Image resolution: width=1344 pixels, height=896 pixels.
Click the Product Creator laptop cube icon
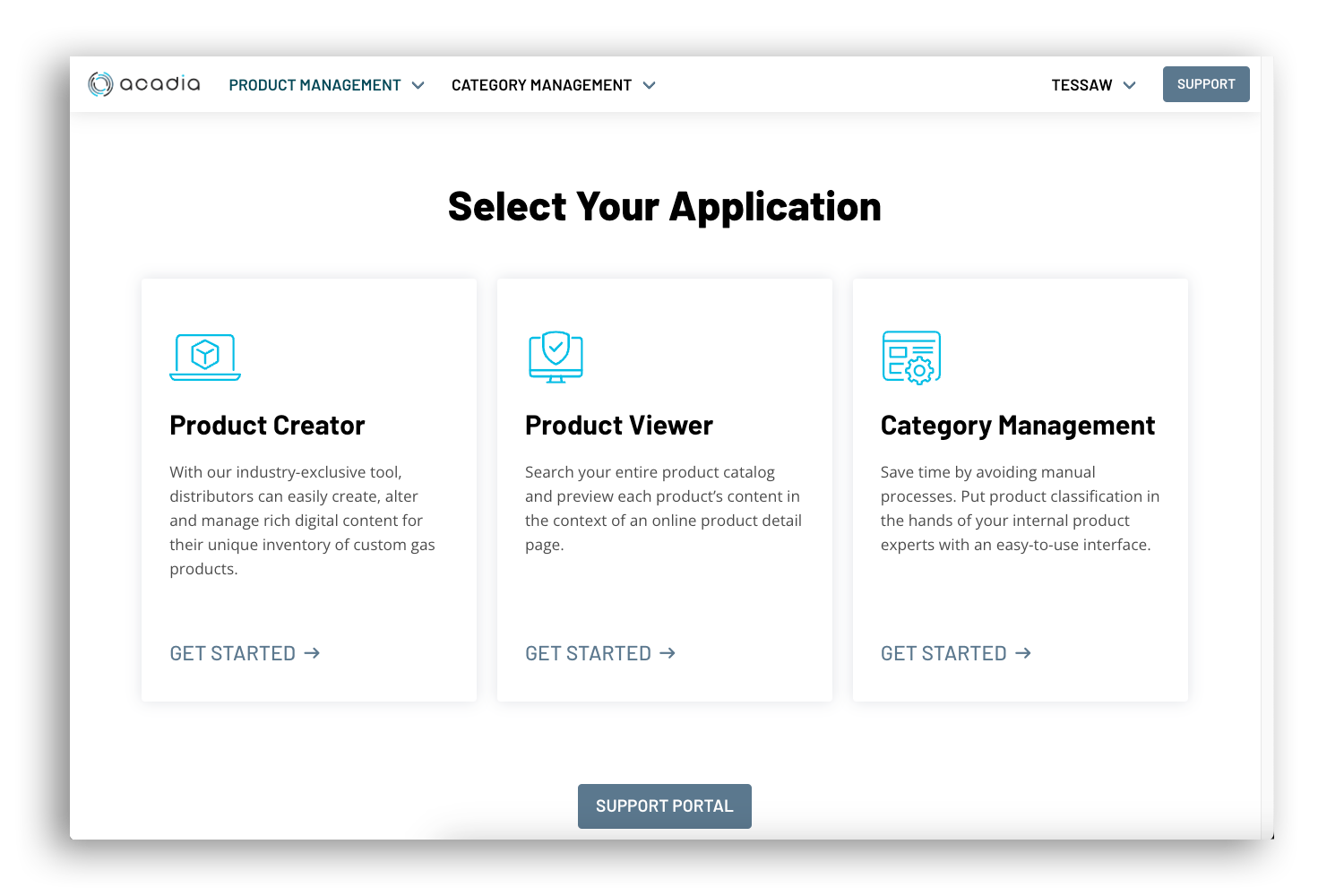coord(205,357)
